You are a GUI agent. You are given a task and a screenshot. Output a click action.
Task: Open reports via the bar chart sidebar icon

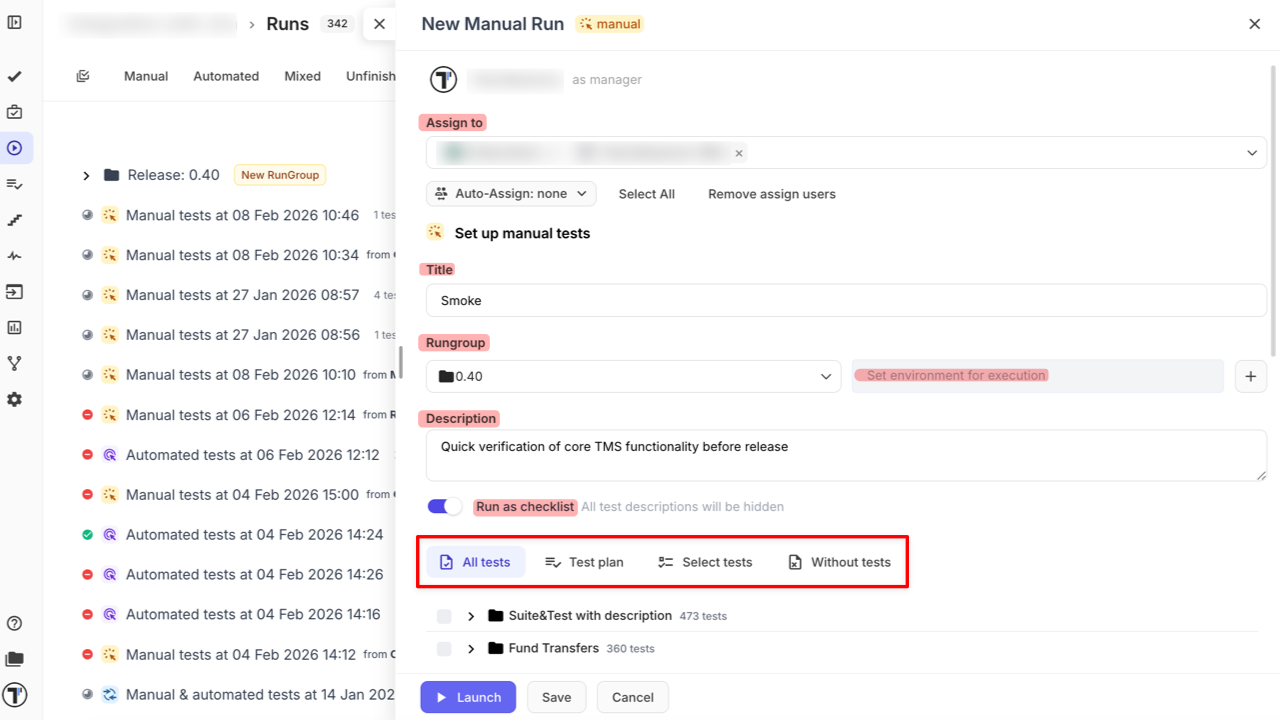(x=15, y=327)
